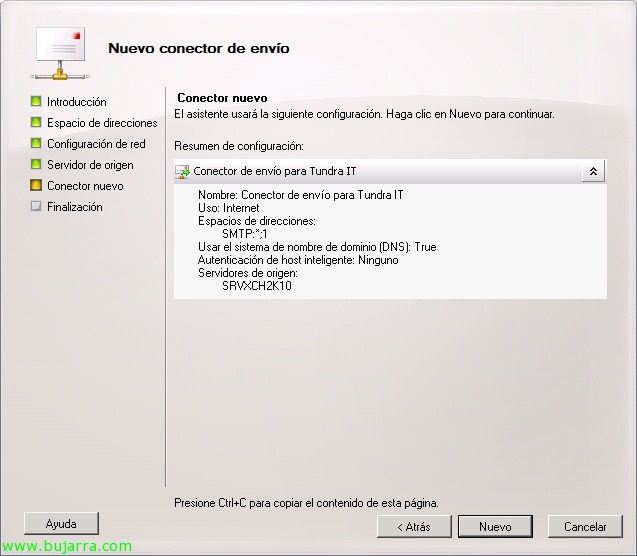Click the yellow Conector nuevo step indicator
Screen dimensions: 637x556
click(x=36, y=186)
